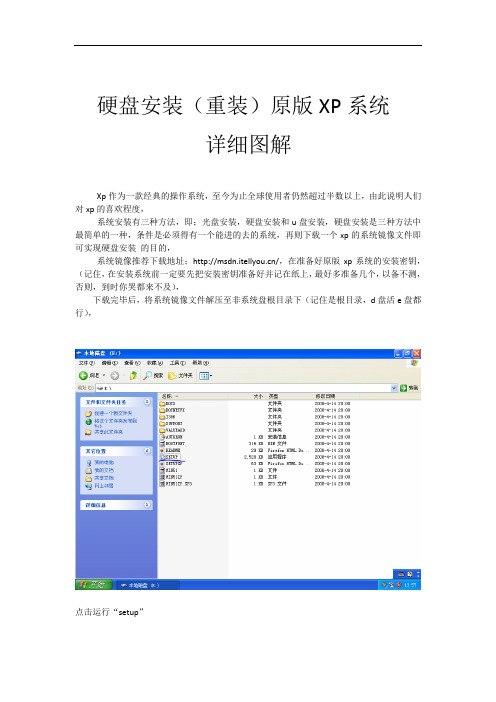Select the DOCS folder icon
The height and width of the screenshot is (702, 496).
click(x=162, y=403)
